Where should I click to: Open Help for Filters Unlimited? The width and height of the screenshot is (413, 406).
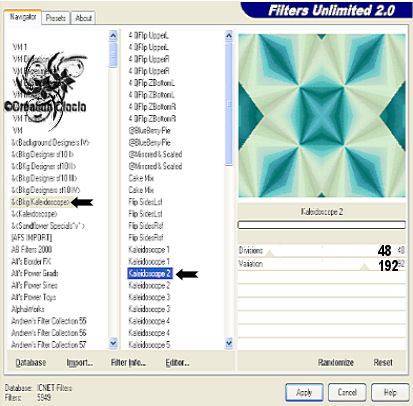pyautogui.click(x=390, y=392)
